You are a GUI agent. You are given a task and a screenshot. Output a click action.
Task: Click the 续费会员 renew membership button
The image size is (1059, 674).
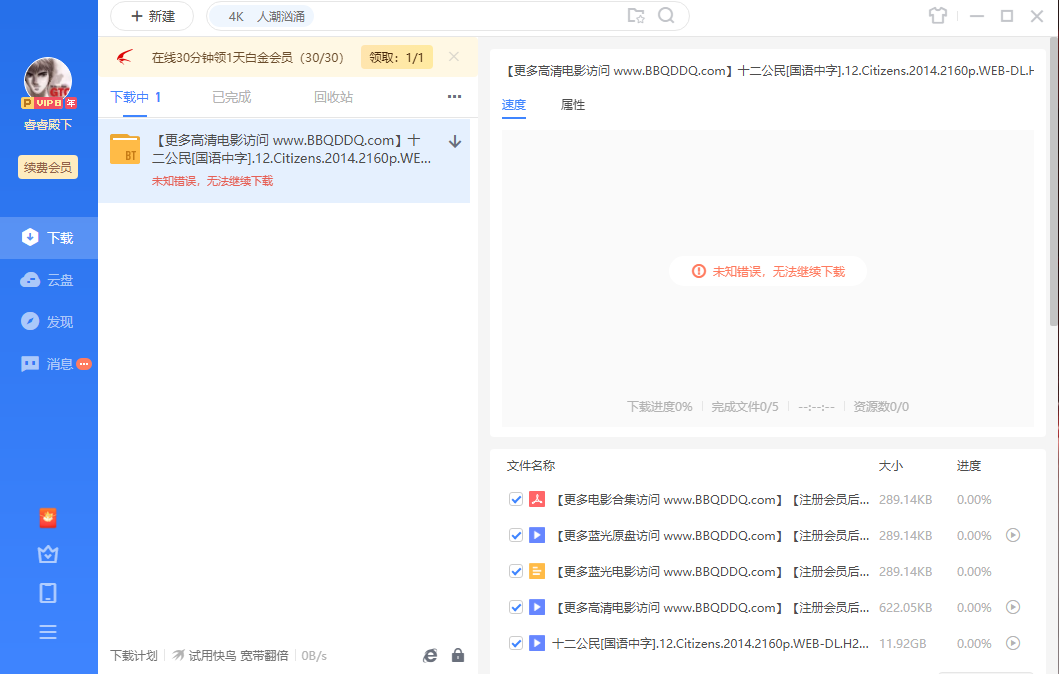click(x=47, y=167)
